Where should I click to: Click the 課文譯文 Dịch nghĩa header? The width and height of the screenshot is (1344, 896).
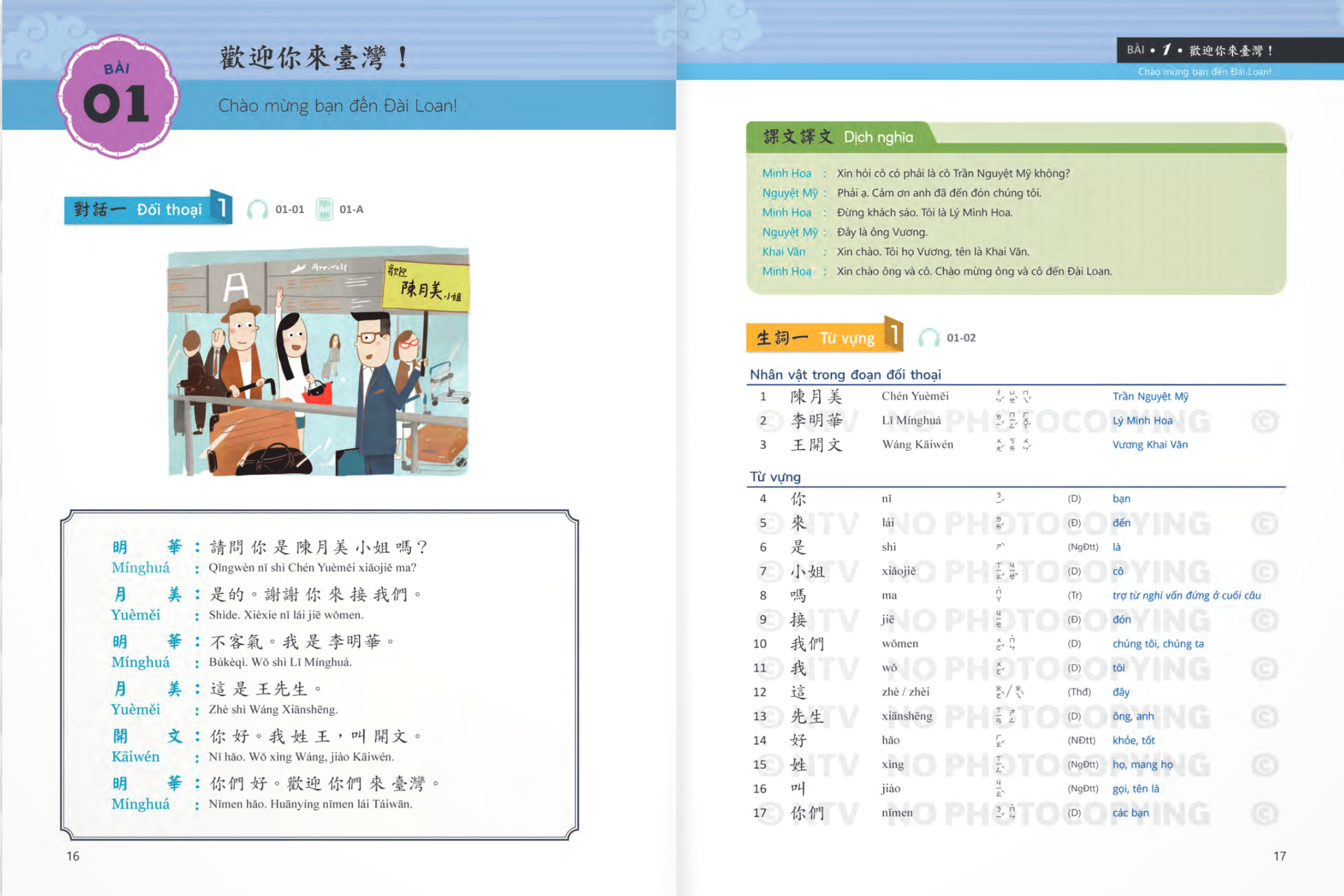(838, 137)
